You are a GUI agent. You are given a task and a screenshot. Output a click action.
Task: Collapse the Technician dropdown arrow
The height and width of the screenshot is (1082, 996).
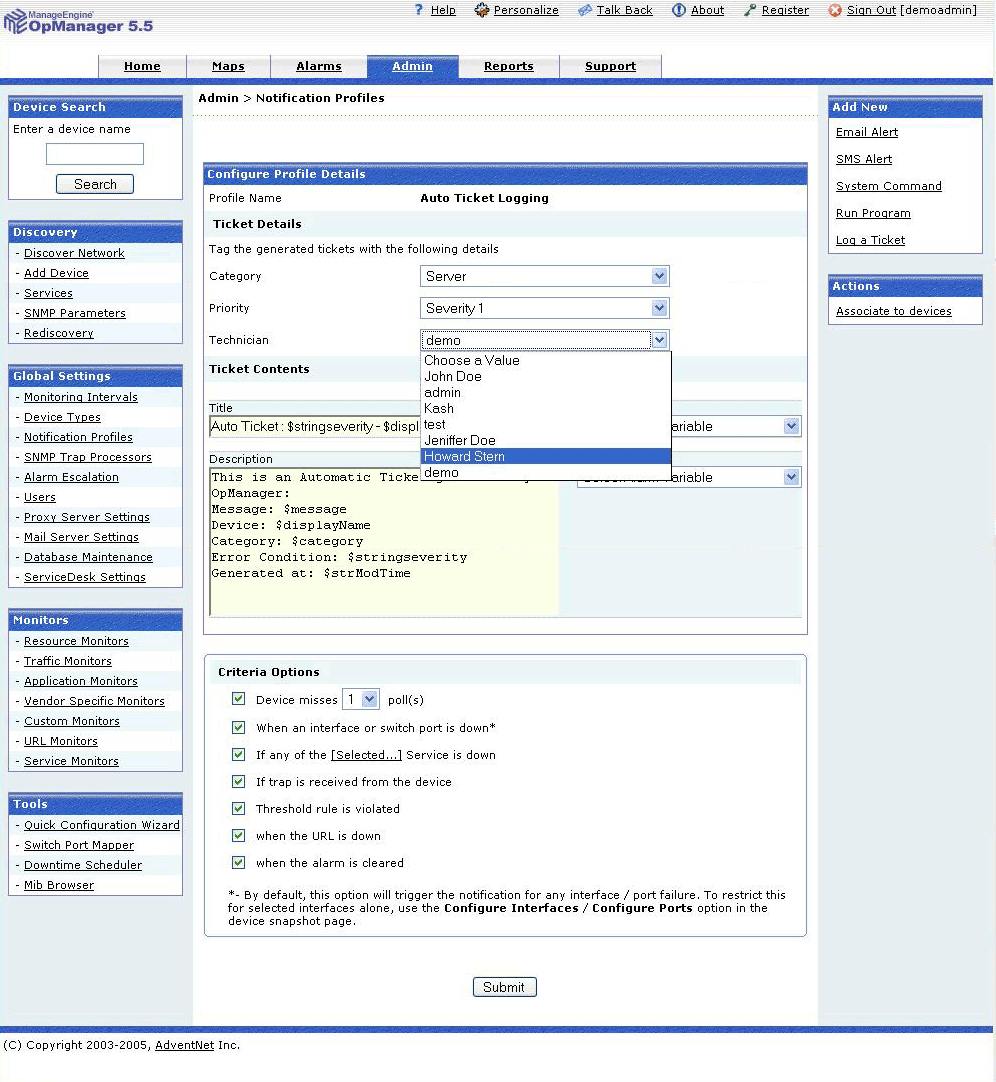659,340
